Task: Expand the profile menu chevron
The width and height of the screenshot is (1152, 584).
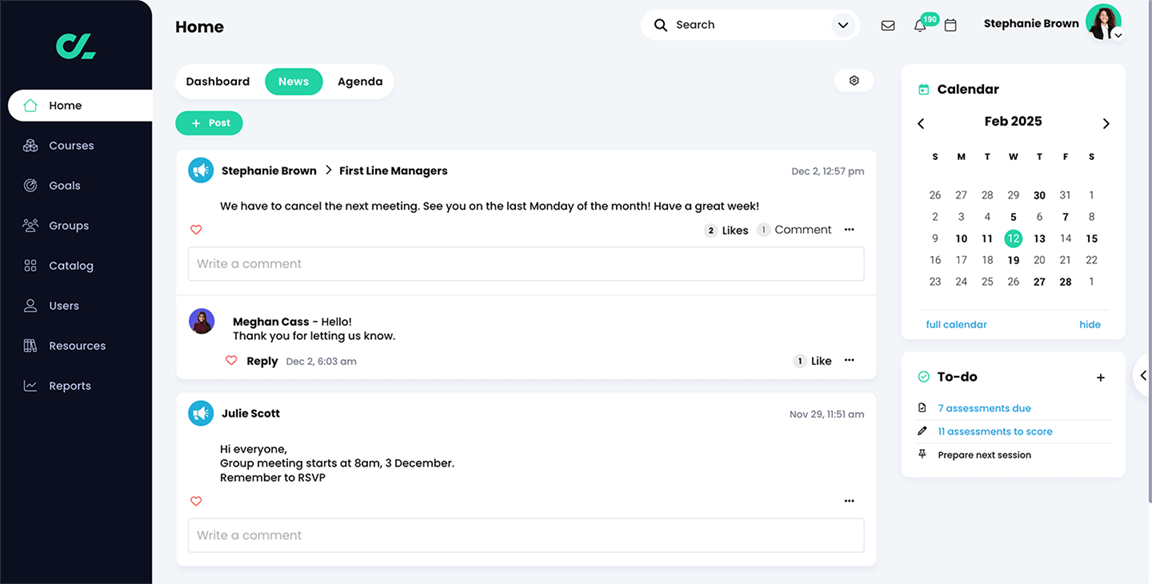Action: coord(1117,34)
